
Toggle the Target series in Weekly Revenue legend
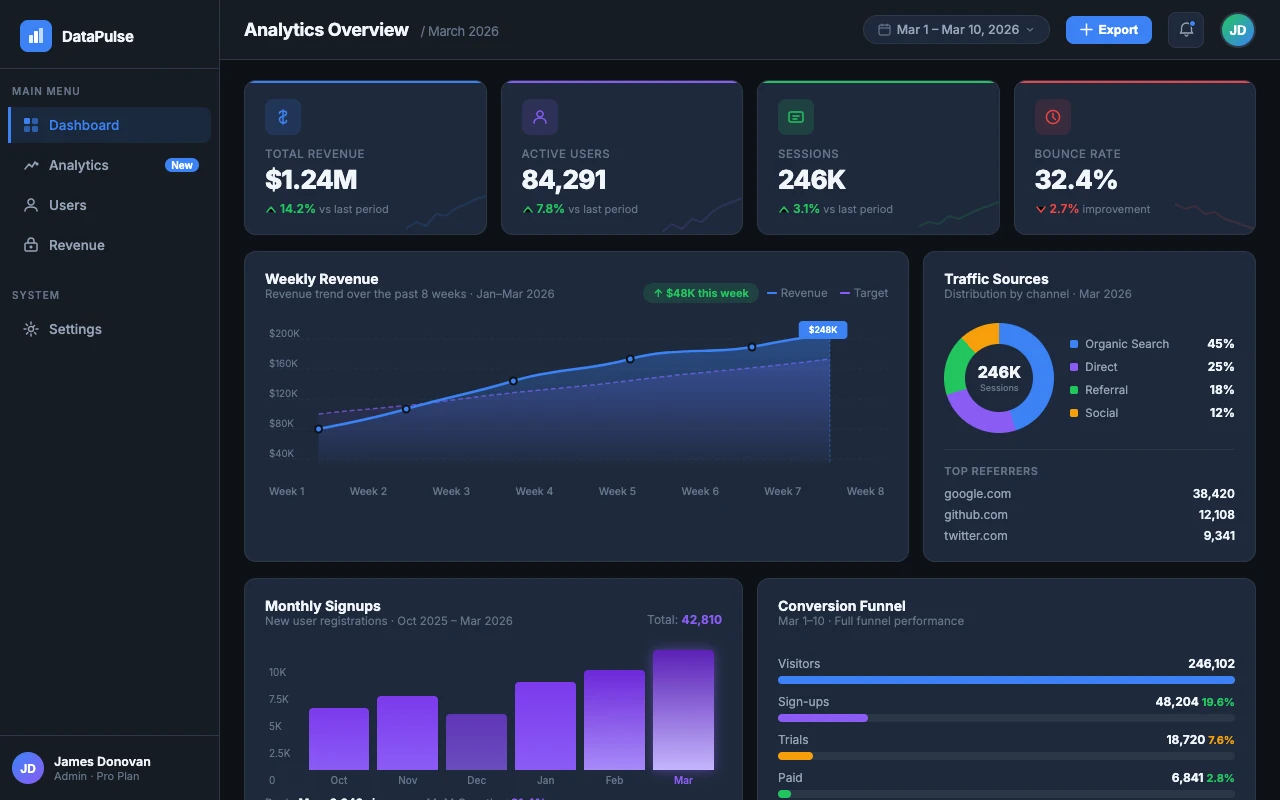[x=864, y=293]
